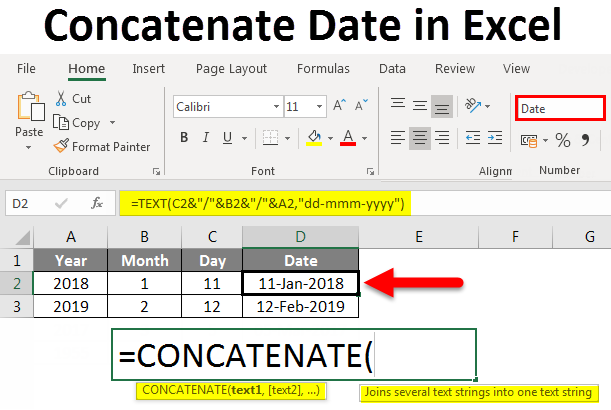The height and width of the screenshot is (410, 611).
Task: Apply Comma Style
Action: coord(585,140)
